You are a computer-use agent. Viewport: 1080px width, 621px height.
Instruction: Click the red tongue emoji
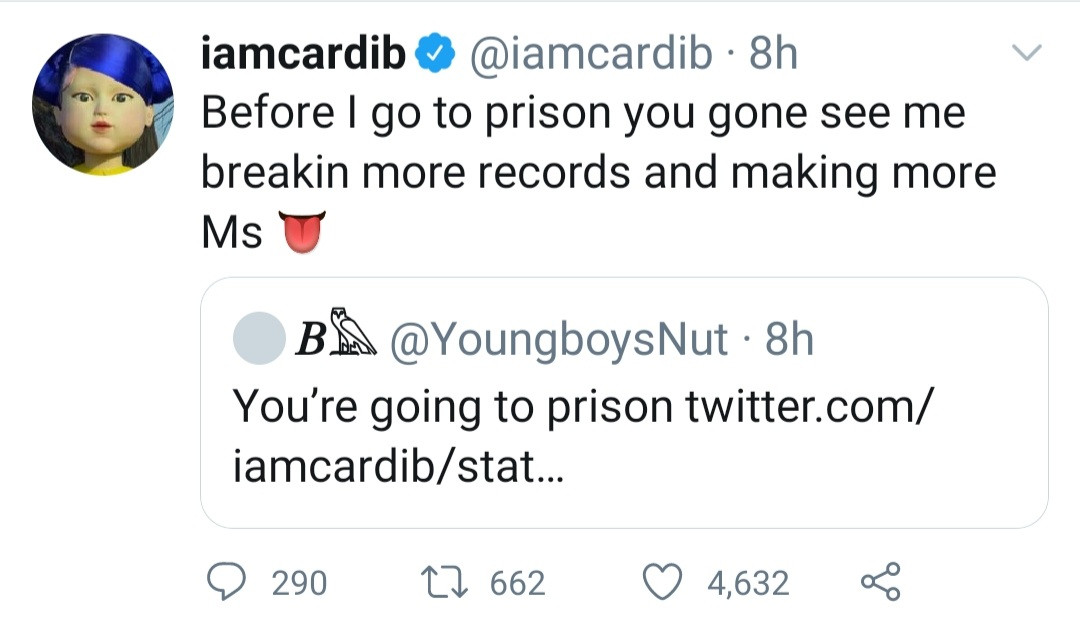click(301, 231)
